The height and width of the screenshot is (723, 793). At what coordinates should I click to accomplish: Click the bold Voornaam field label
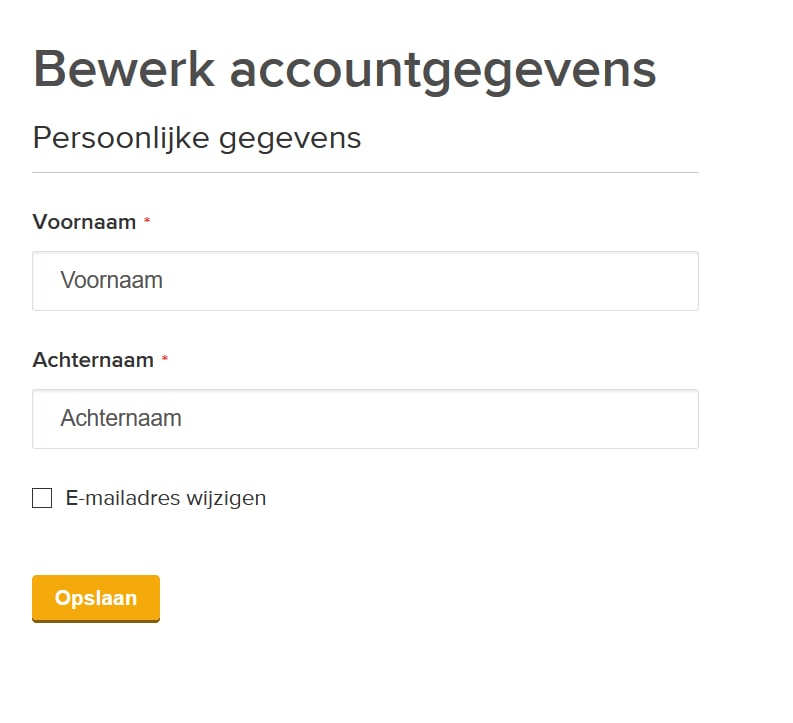coord(84,222)
